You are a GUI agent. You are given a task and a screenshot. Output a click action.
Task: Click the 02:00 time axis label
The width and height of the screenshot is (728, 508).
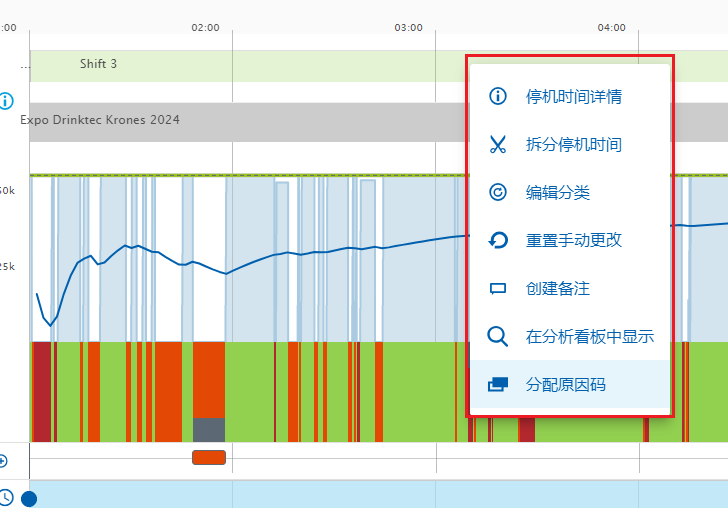tap(205, 28)
